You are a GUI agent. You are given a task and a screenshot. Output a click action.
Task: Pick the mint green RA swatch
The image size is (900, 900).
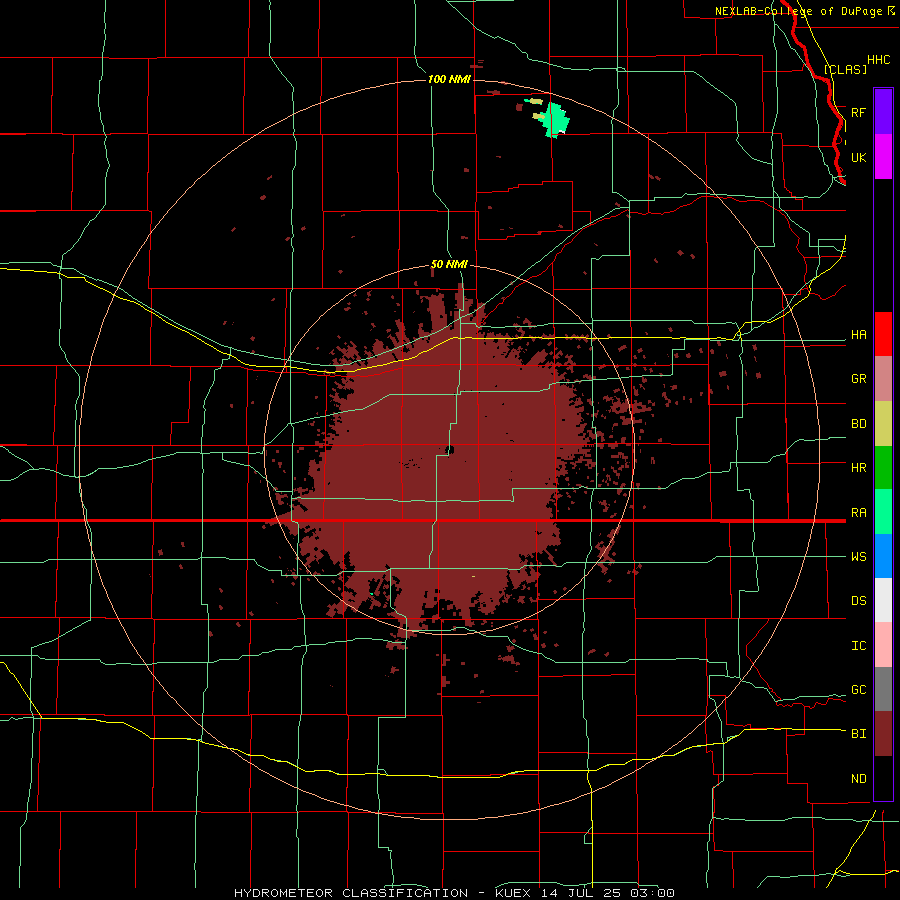coord(883,511)
